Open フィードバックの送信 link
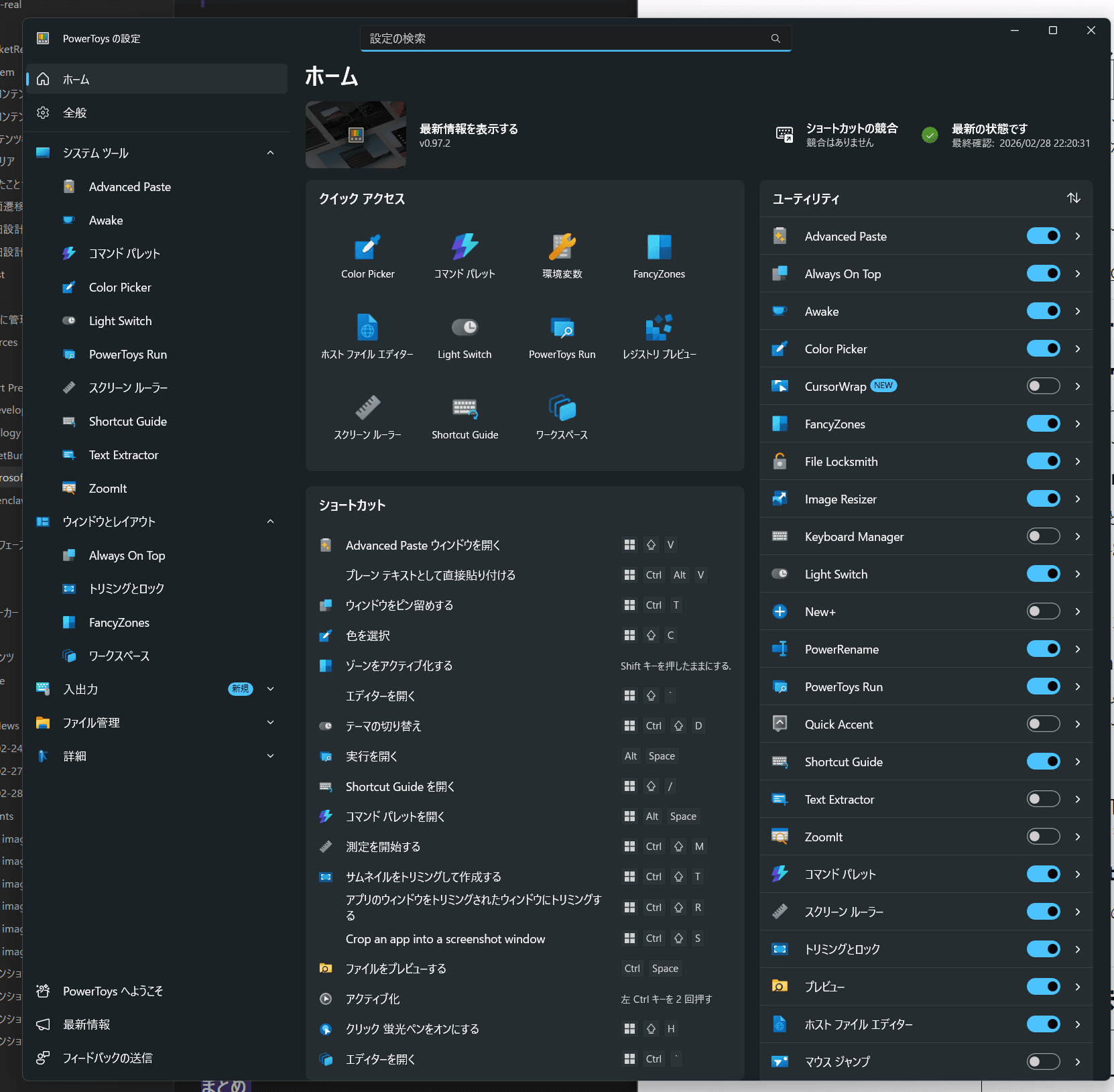1114x1092 pixels. pyautogui.click(x=107, y=1058)
